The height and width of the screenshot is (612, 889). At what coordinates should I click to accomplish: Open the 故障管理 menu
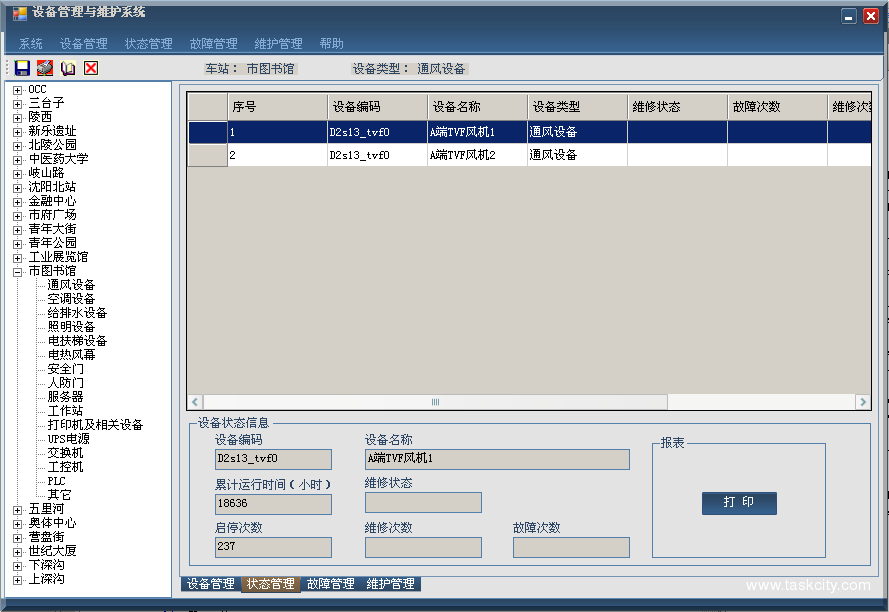(x=213, y=44)
